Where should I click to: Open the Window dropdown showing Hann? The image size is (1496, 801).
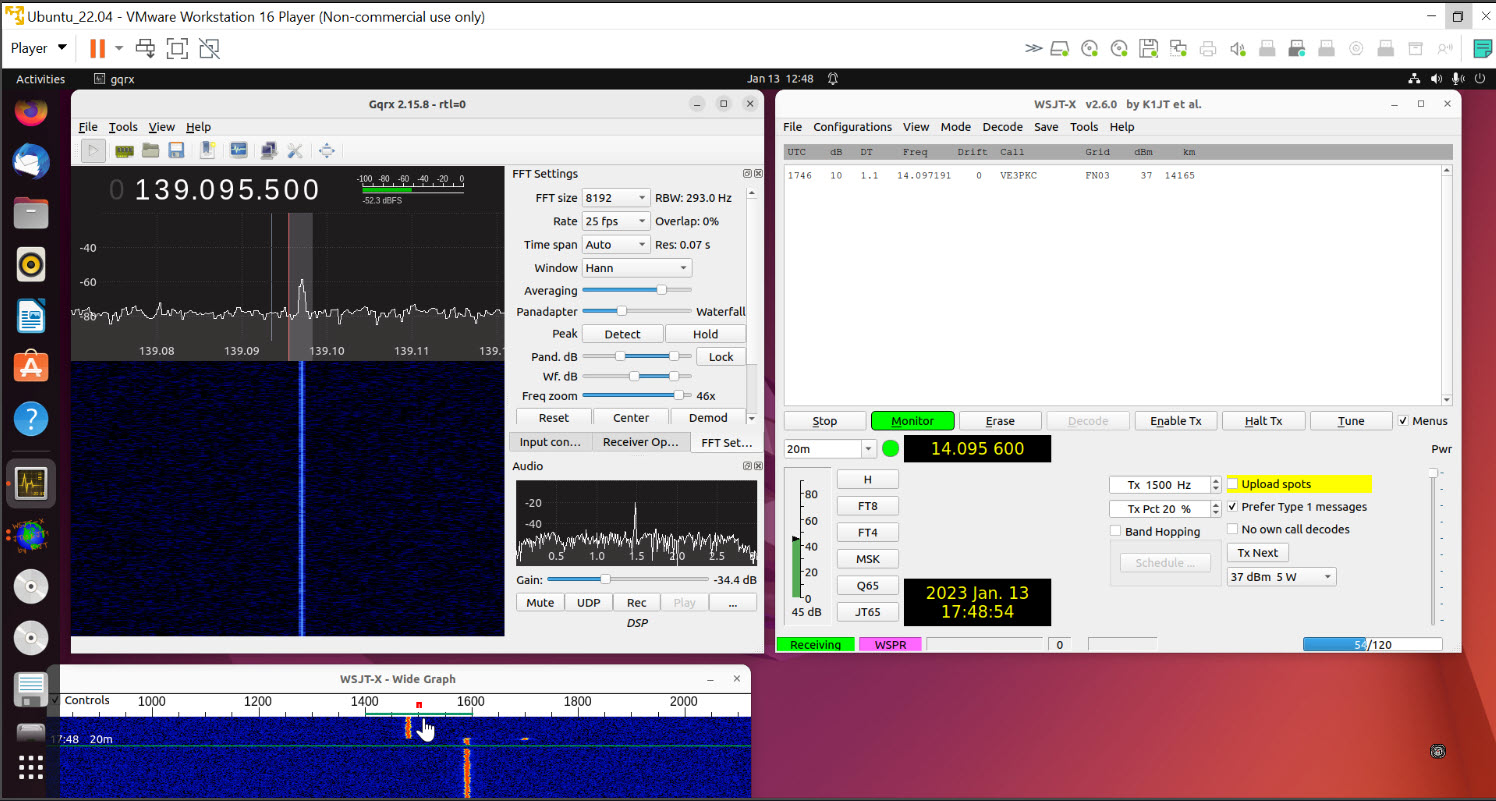point(636,267)
